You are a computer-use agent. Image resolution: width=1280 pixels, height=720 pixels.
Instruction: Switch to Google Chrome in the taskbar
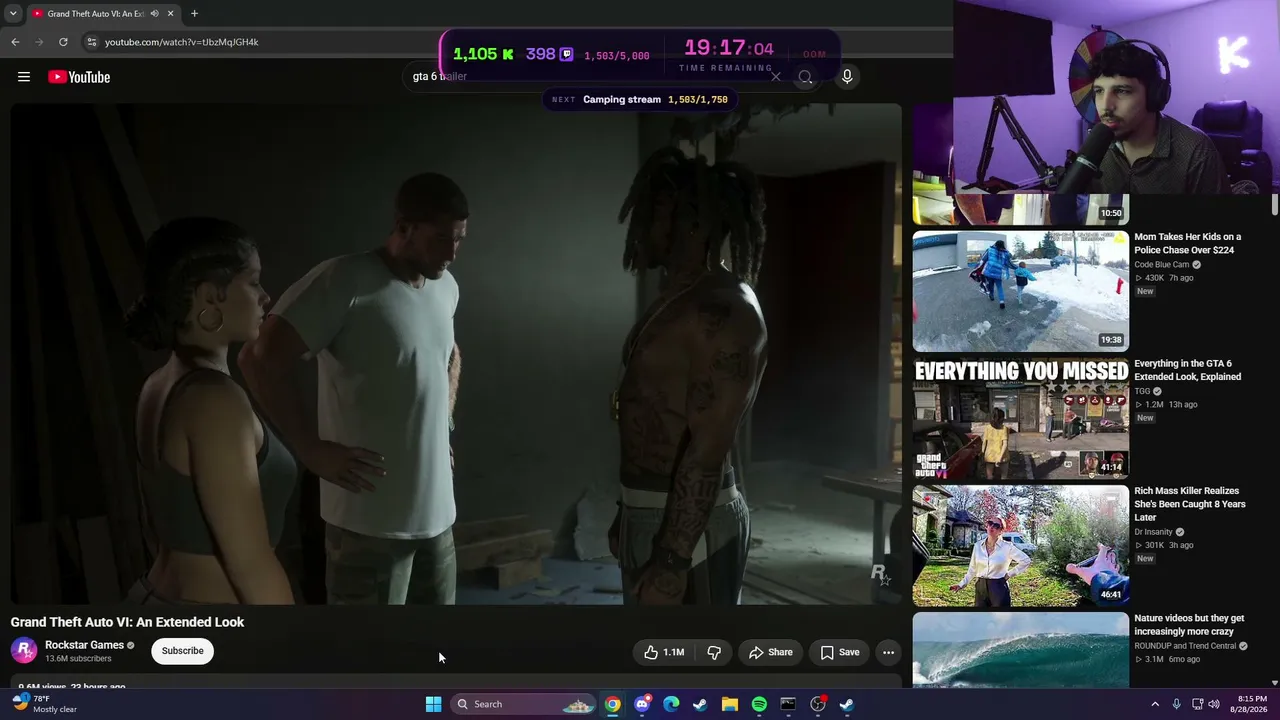click(612, 704)
